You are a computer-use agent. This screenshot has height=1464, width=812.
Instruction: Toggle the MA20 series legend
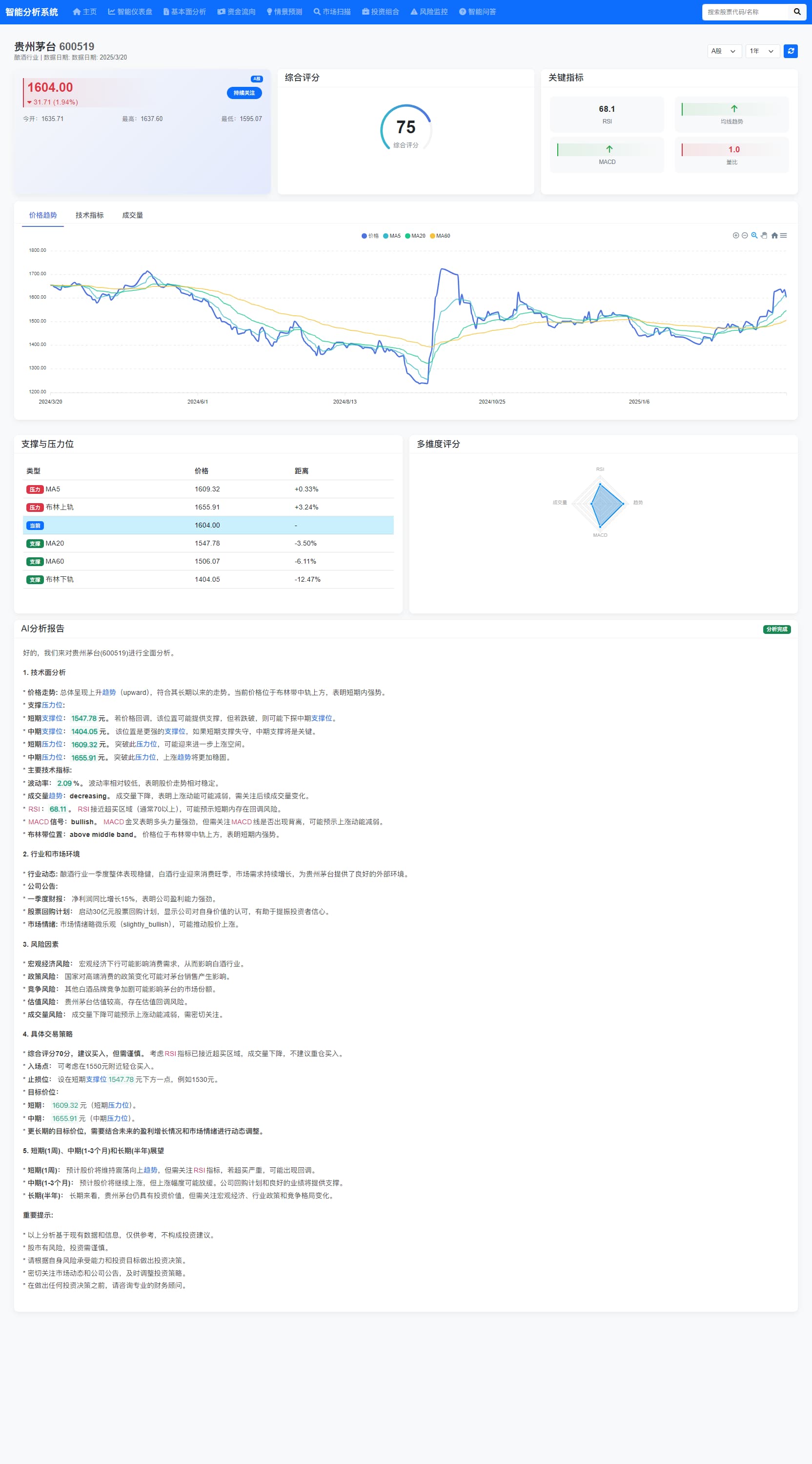(415, 236)
